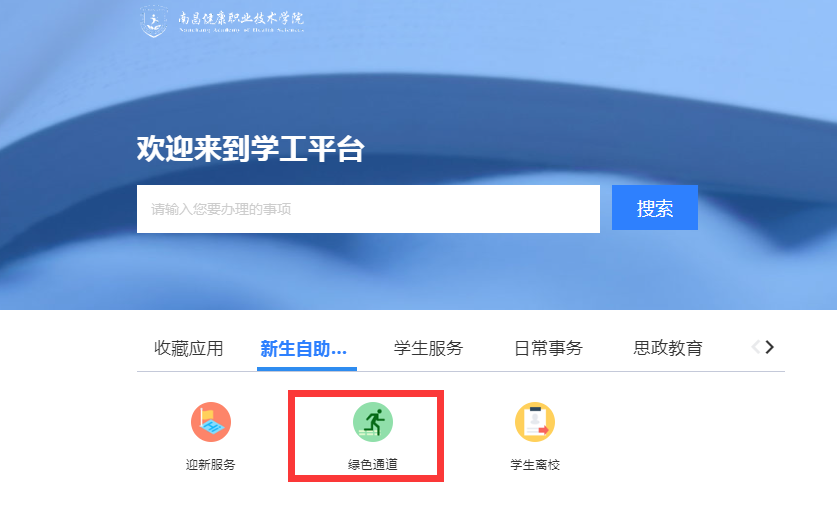The width and height of the screenshot is (837, 509).
Task: Open the green running-man 绿色通道 icon
Action: click(373, 421)
